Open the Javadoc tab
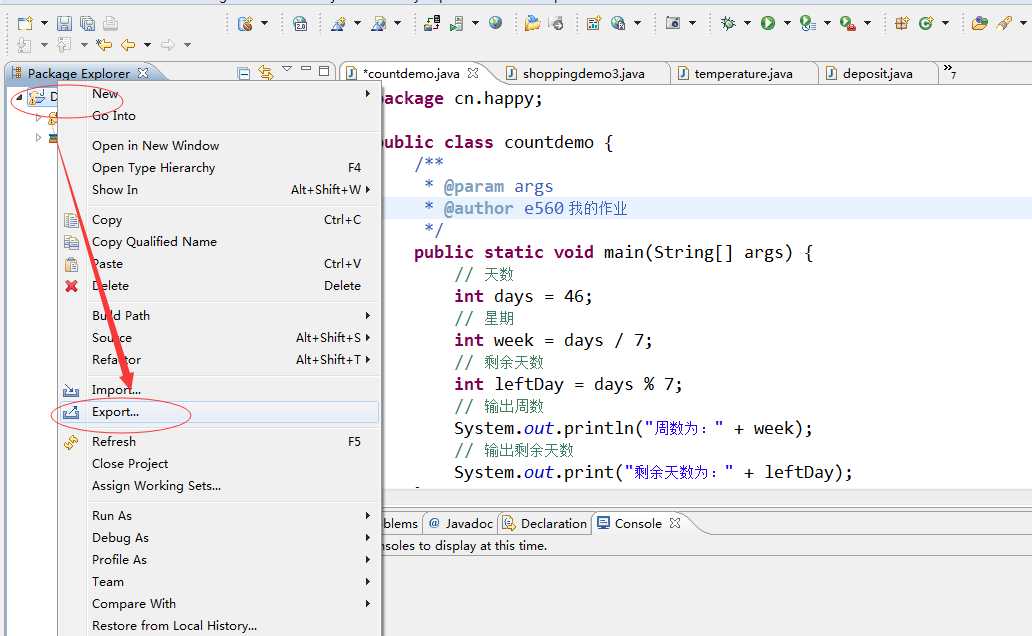This screenshot has height=636, width=1032. tap(468, 523)
